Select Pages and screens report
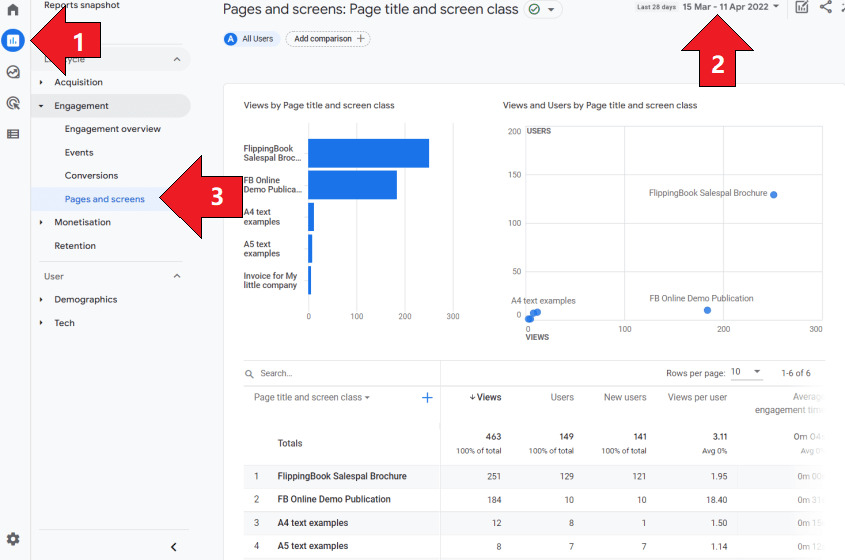Image resolution: width=845 pixels, height=560 pixels. point(105,199)
